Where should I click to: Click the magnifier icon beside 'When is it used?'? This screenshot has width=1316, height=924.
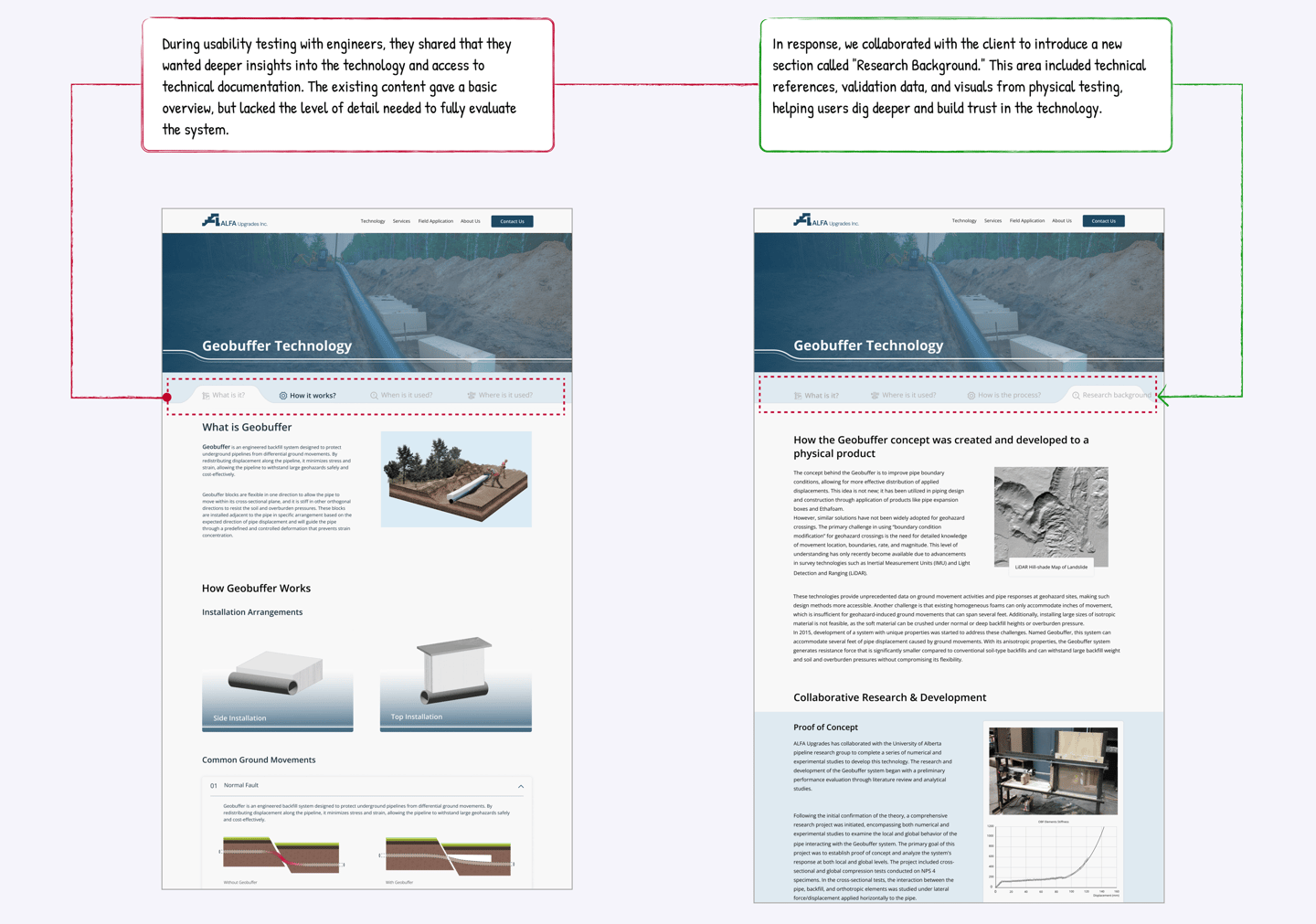click(x=374, y=396)
